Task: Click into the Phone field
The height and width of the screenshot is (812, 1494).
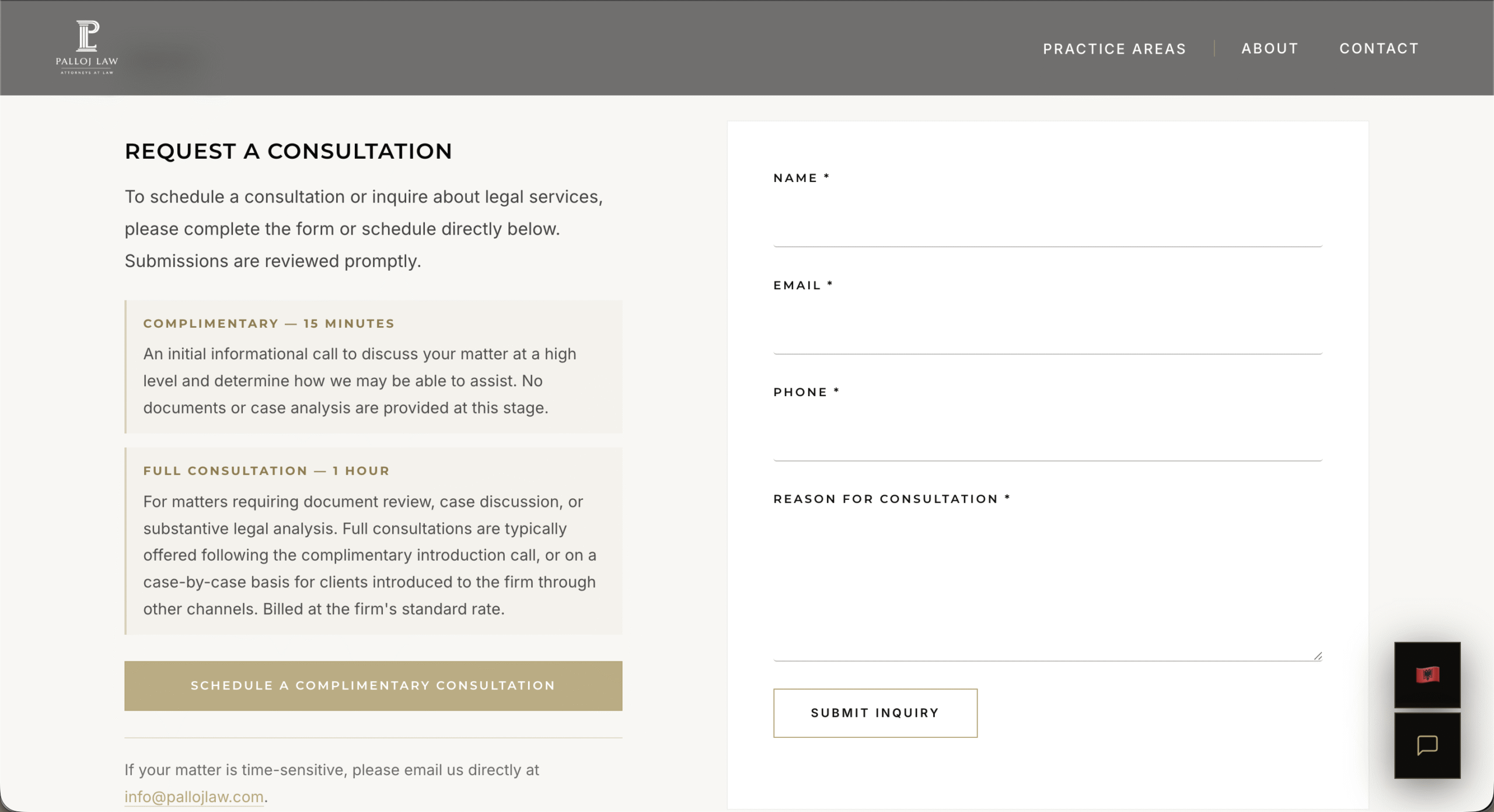Action: 1047,439
